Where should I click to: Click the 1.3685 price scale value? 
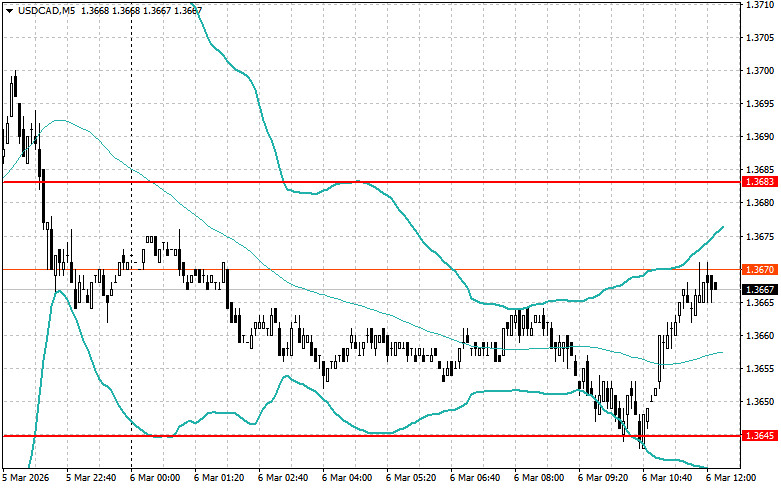click(x=761, y=170)
